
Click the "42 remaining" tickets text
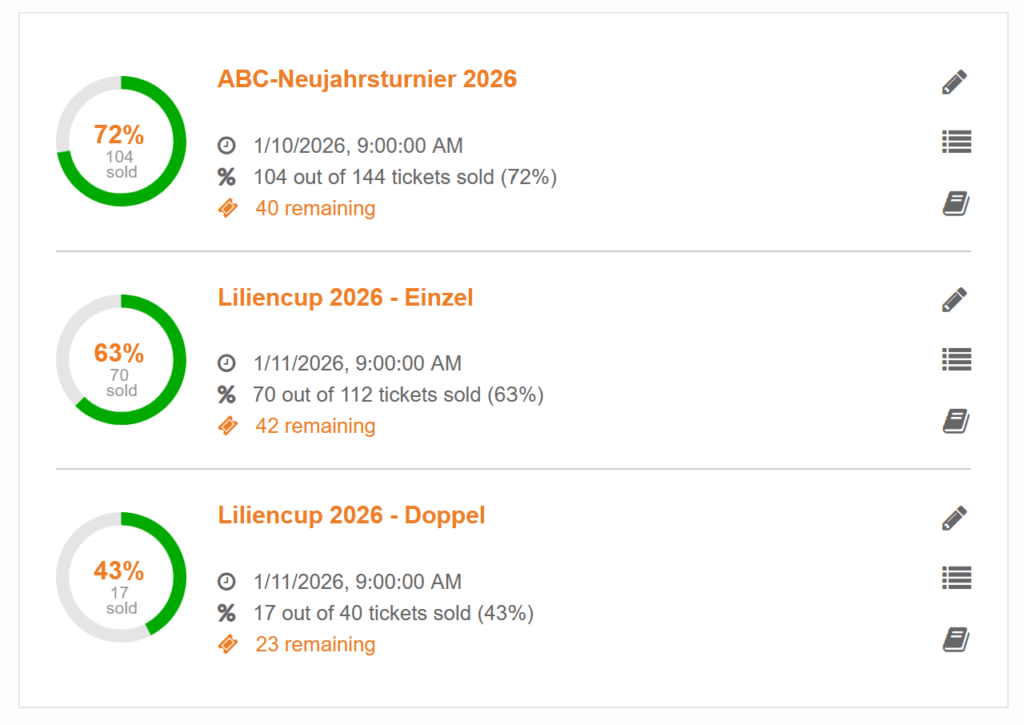coord(315,426)
